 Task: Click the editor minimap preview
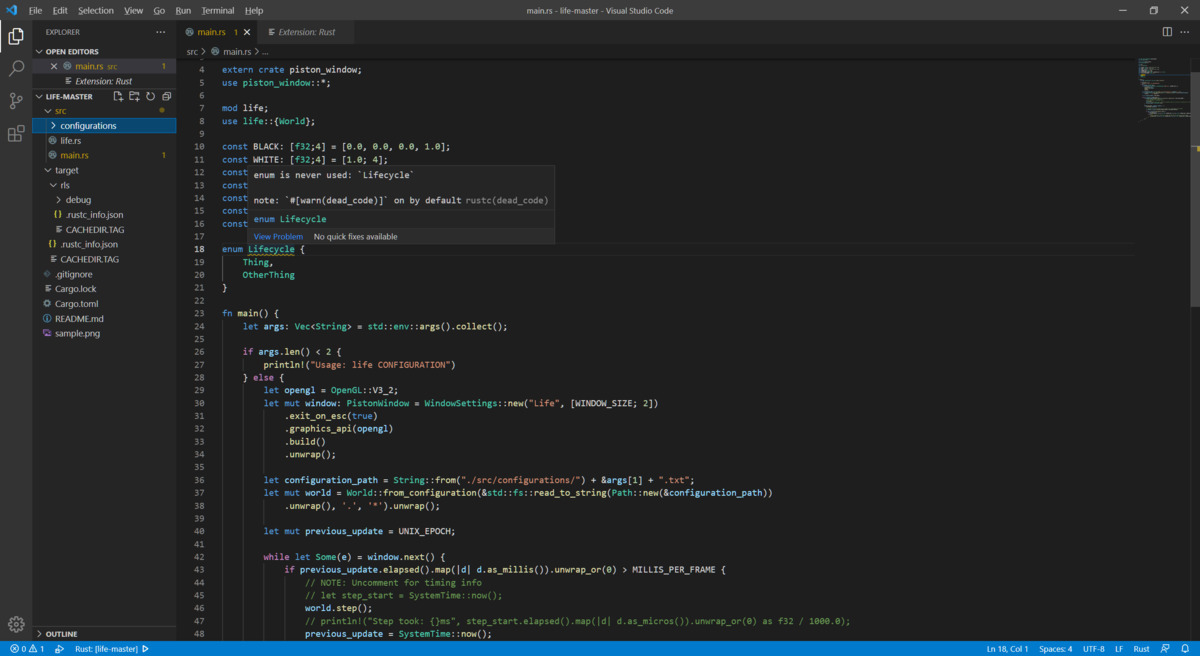pyautogui.click(x=1166, y=90)
